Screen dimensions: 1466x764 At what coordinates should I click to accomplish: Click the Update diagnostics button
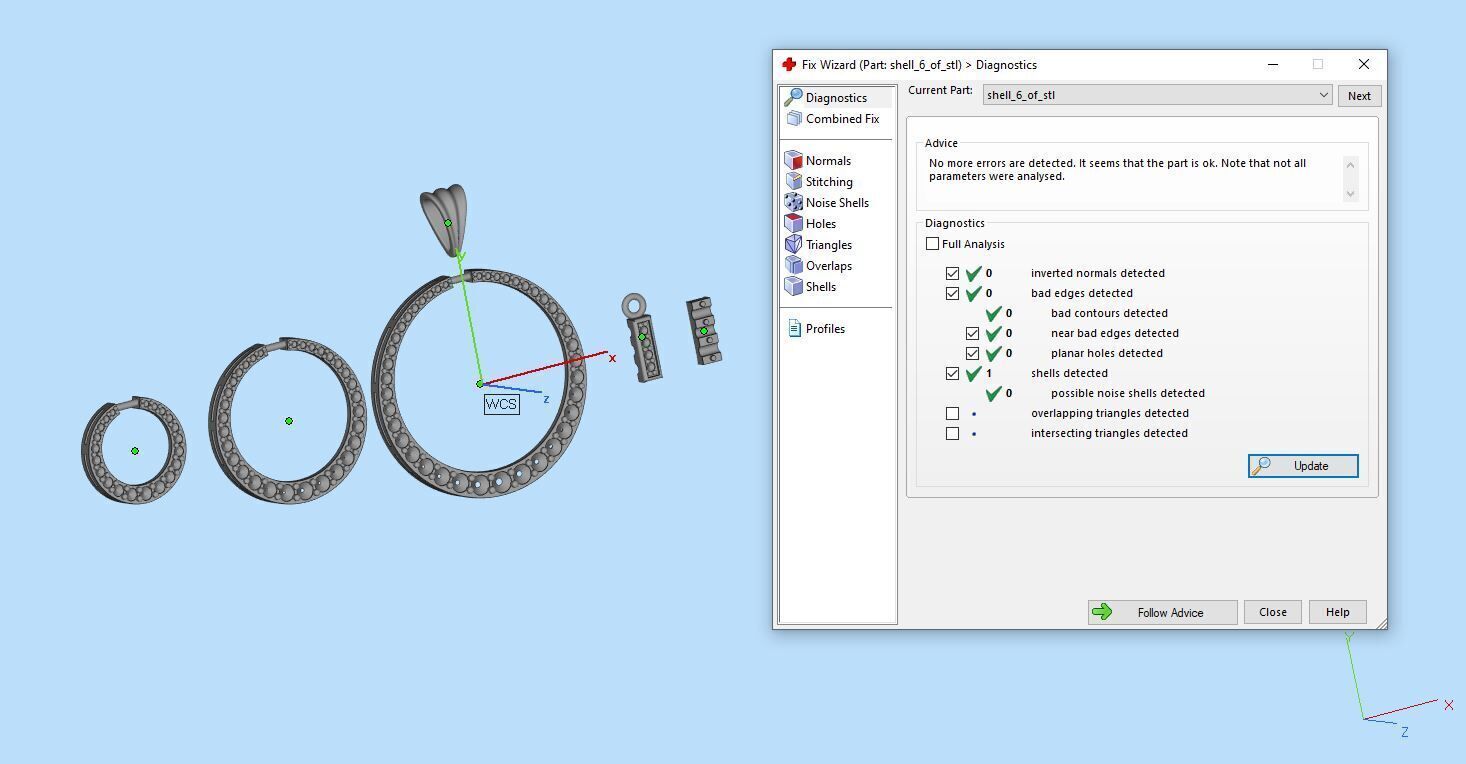pyautogui.click(x=1303, y=466)
